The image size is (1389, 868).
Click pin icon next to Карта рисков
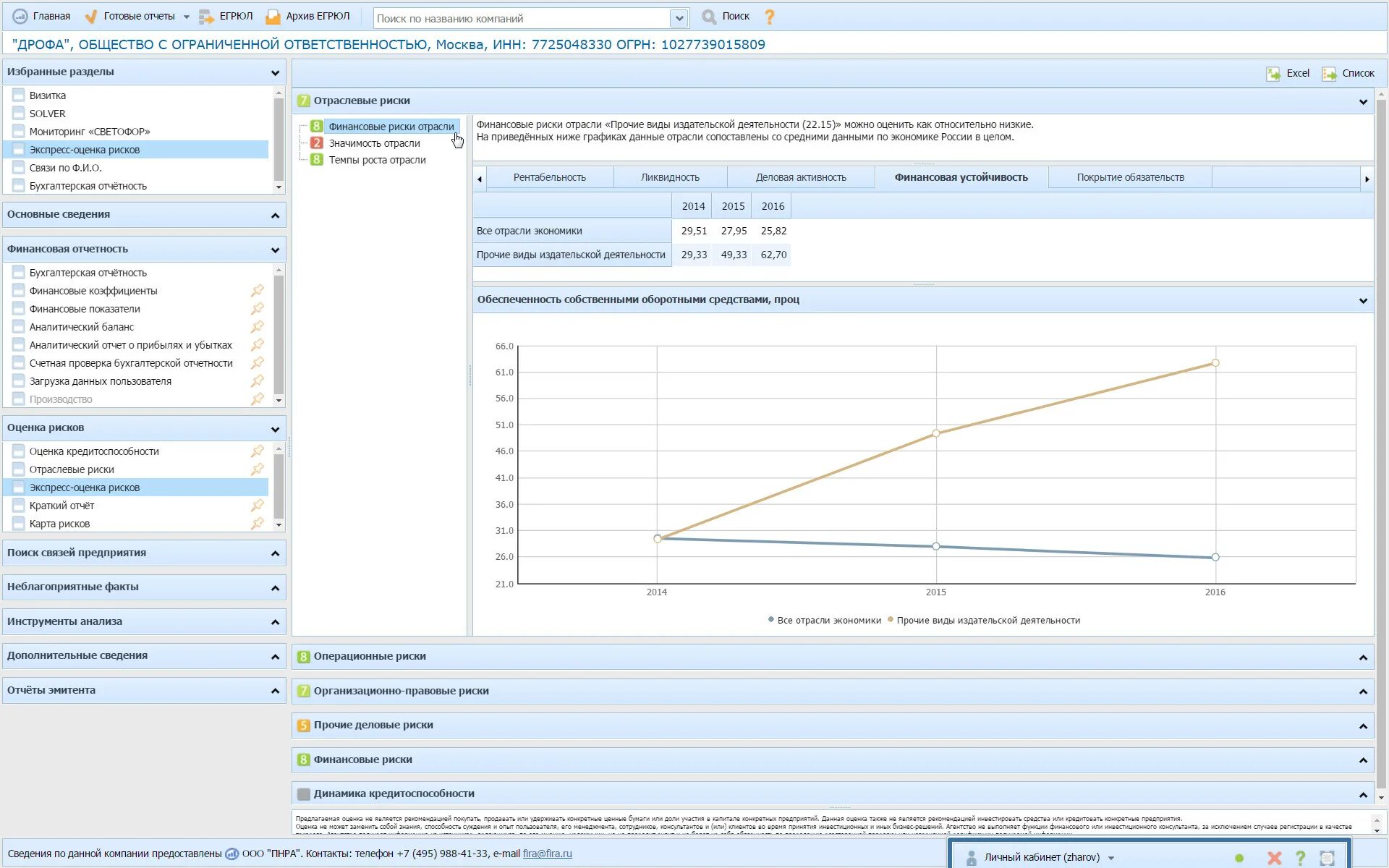257,524
